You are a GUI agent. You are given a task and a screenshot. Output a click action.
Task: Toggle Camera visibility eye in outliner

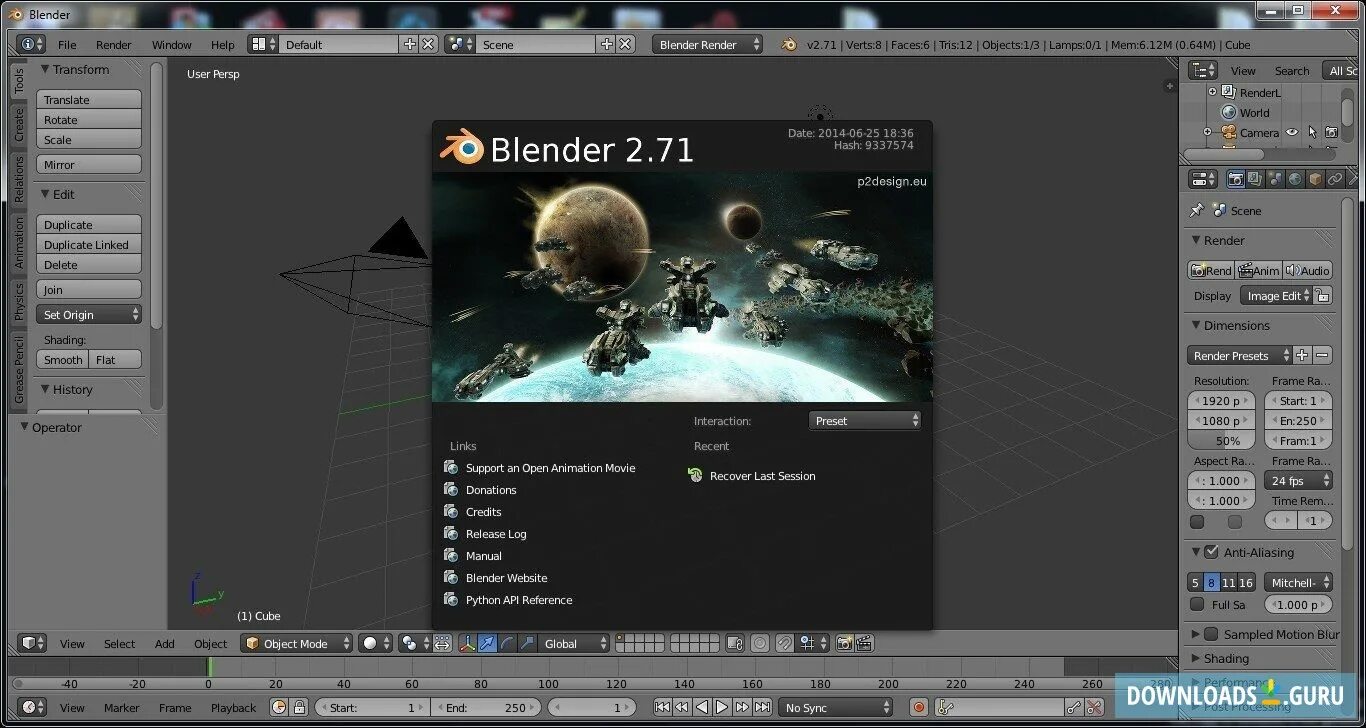(1292, 132)
